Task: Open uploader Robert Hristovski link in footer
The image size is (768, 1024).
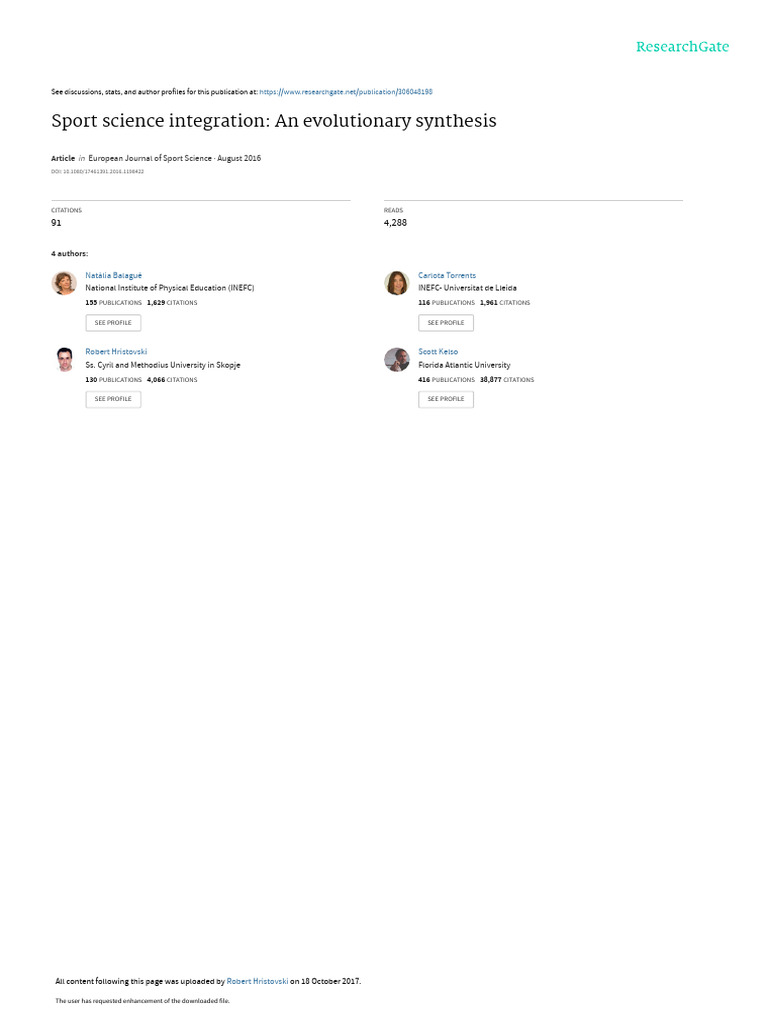Action: 257,981
